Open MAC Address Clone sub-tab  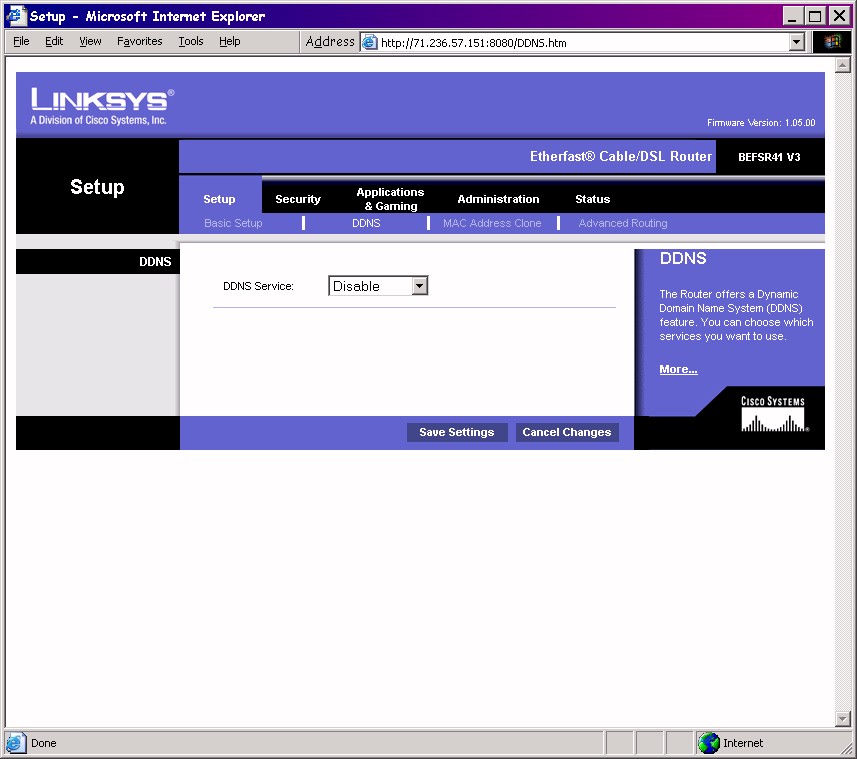point(492,223)
